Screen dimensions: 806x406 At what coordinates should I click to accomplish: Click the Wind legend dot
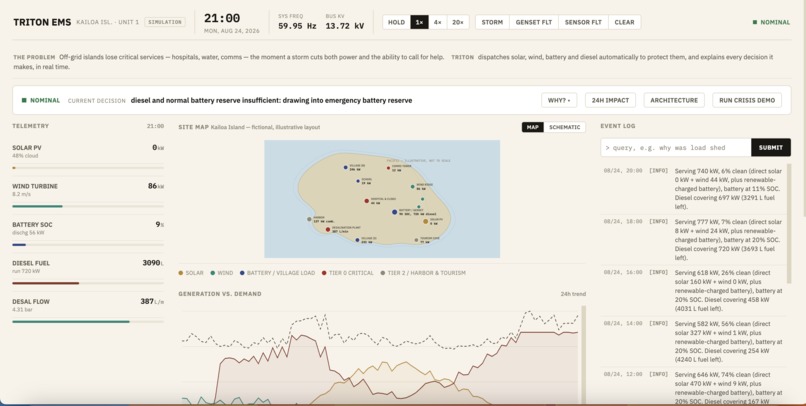point(213,273)
